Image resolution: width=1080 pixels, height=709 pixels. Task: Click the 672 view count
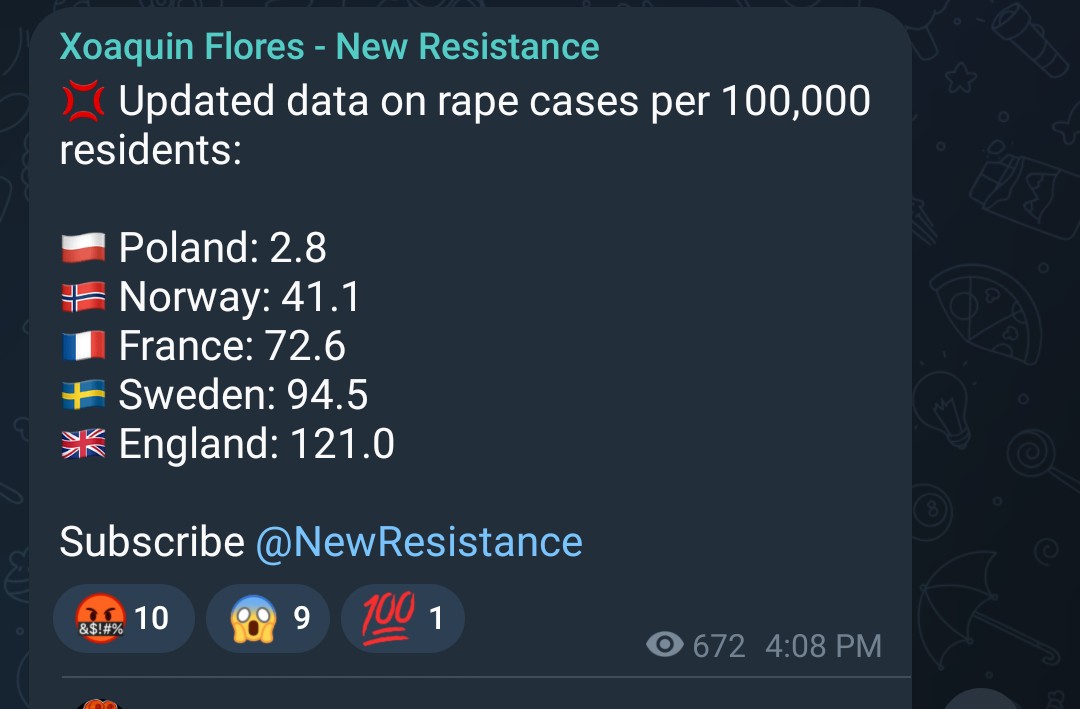tap(719, 646)
